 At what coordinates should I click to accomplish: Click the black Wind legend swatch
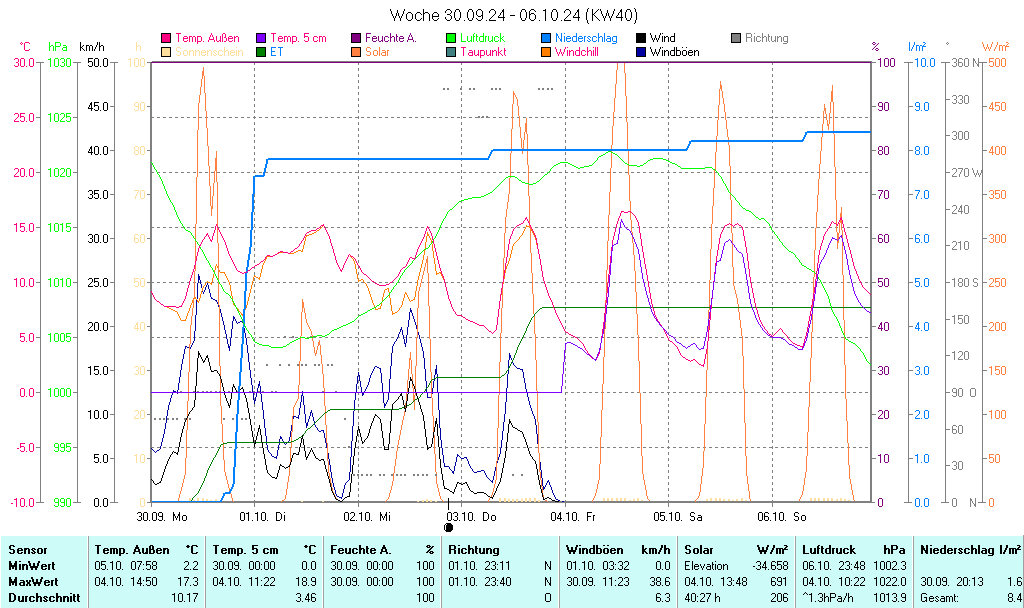[641, 39]
